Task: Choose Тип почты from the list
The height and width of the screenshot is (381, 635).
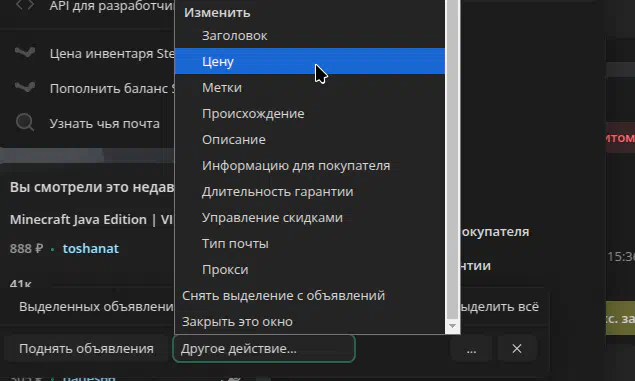Action: pyautogui.click(x=310, y=243)
